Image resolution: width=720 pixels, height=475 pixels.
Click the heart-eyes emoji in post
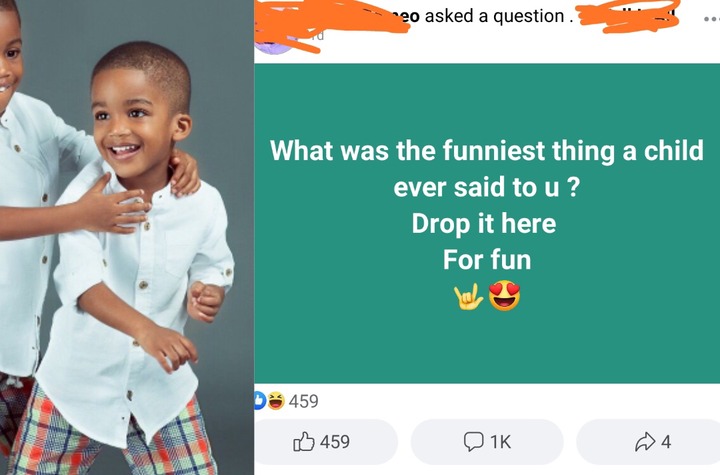(x=504, y=295)
